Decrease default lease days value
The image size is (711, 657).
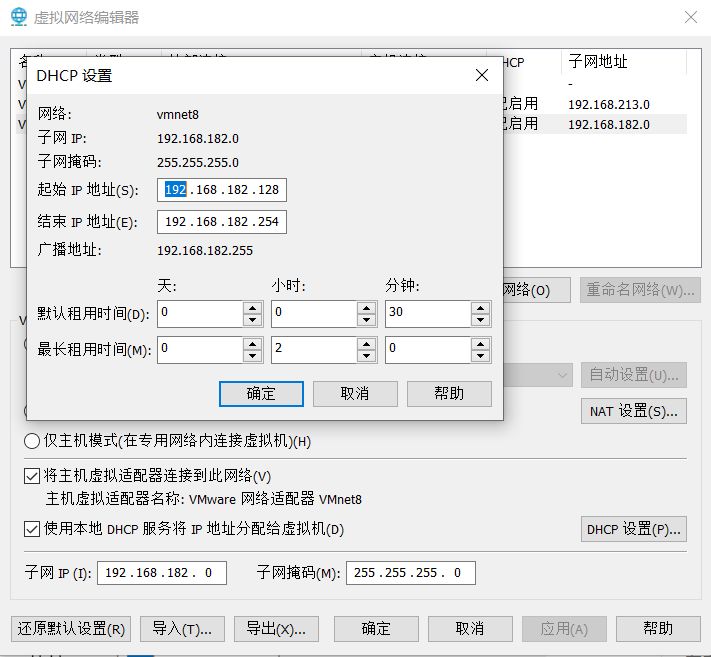[253, 320]
